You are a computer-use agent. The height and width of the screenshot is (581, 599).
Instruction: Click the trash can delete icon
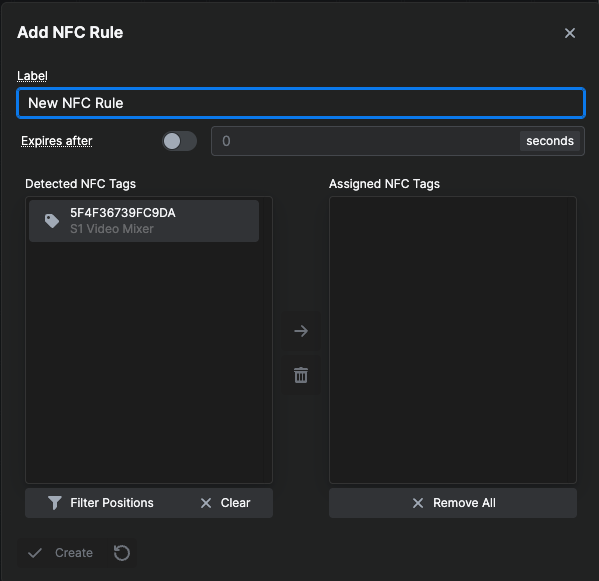(301, 375)
